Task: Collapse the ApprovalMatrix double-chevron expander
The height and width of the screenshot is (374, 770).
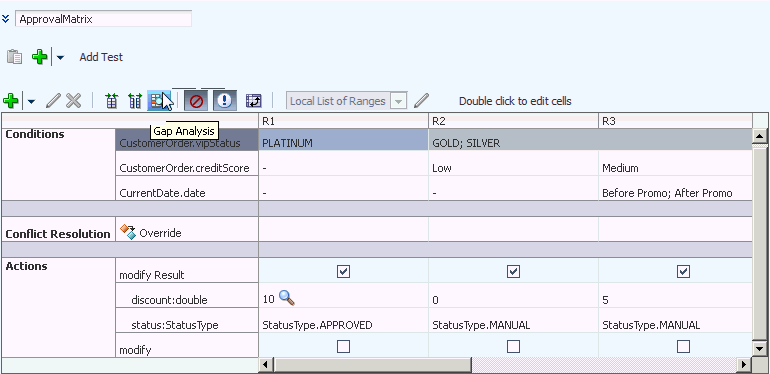Action: click(x=5, y=19)
